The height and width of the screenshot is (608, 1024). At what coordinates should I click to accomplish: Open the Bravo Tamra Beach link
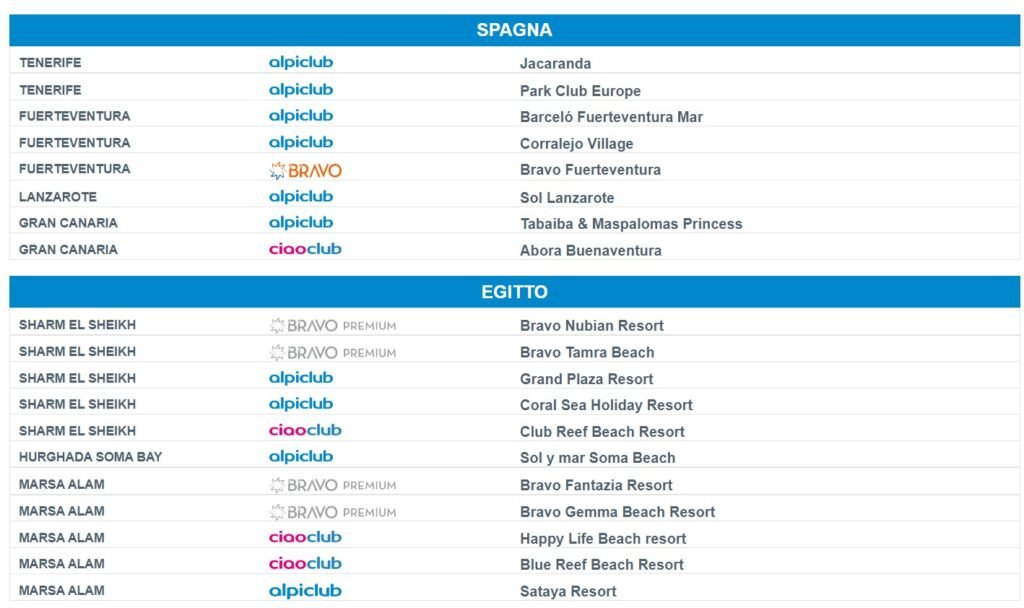click(x=587, y=352)
